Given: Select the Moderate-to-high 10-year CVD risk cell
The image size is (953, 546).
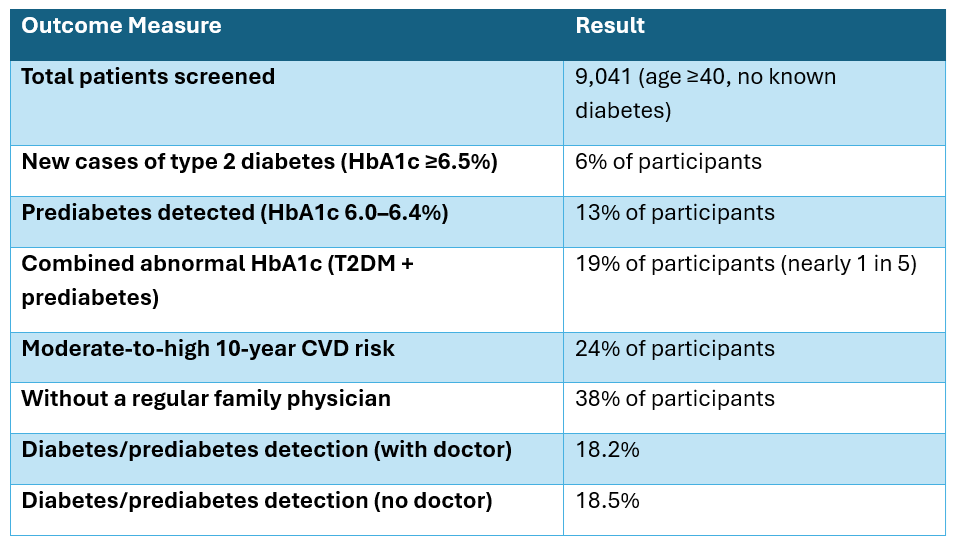Looking at the screenshot, I should coord(208,349).
